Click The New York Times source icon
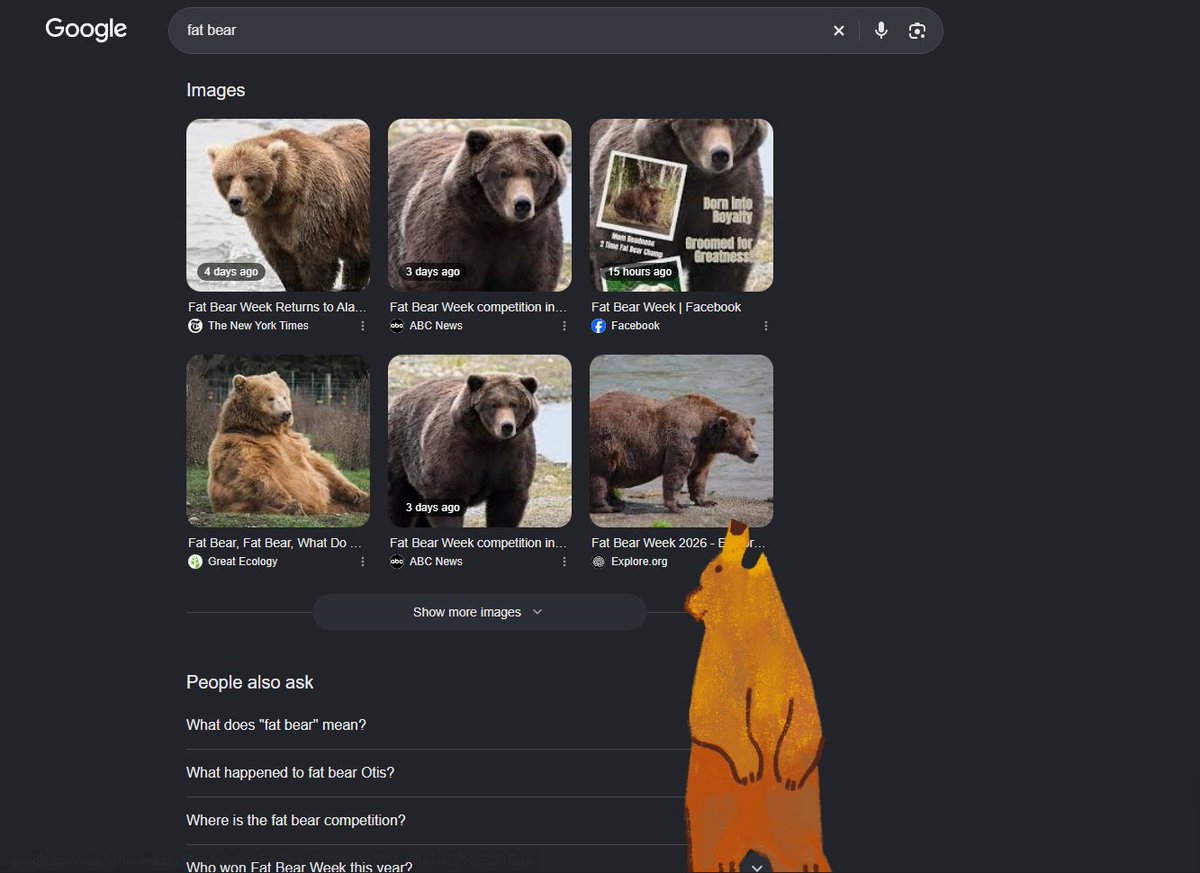 [x=195, y=326]
